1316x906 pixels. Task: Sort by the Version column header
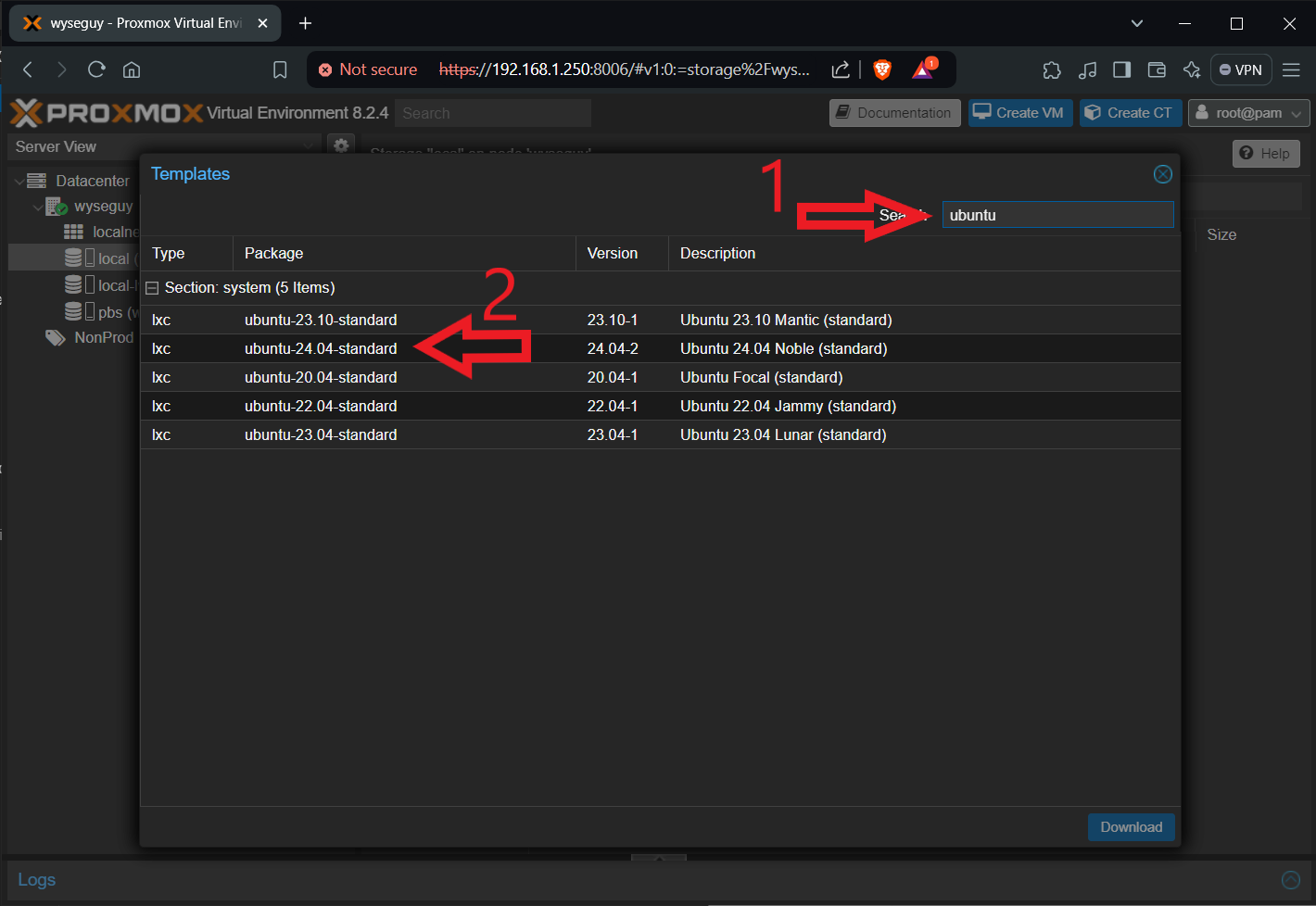tap(622, 253)
